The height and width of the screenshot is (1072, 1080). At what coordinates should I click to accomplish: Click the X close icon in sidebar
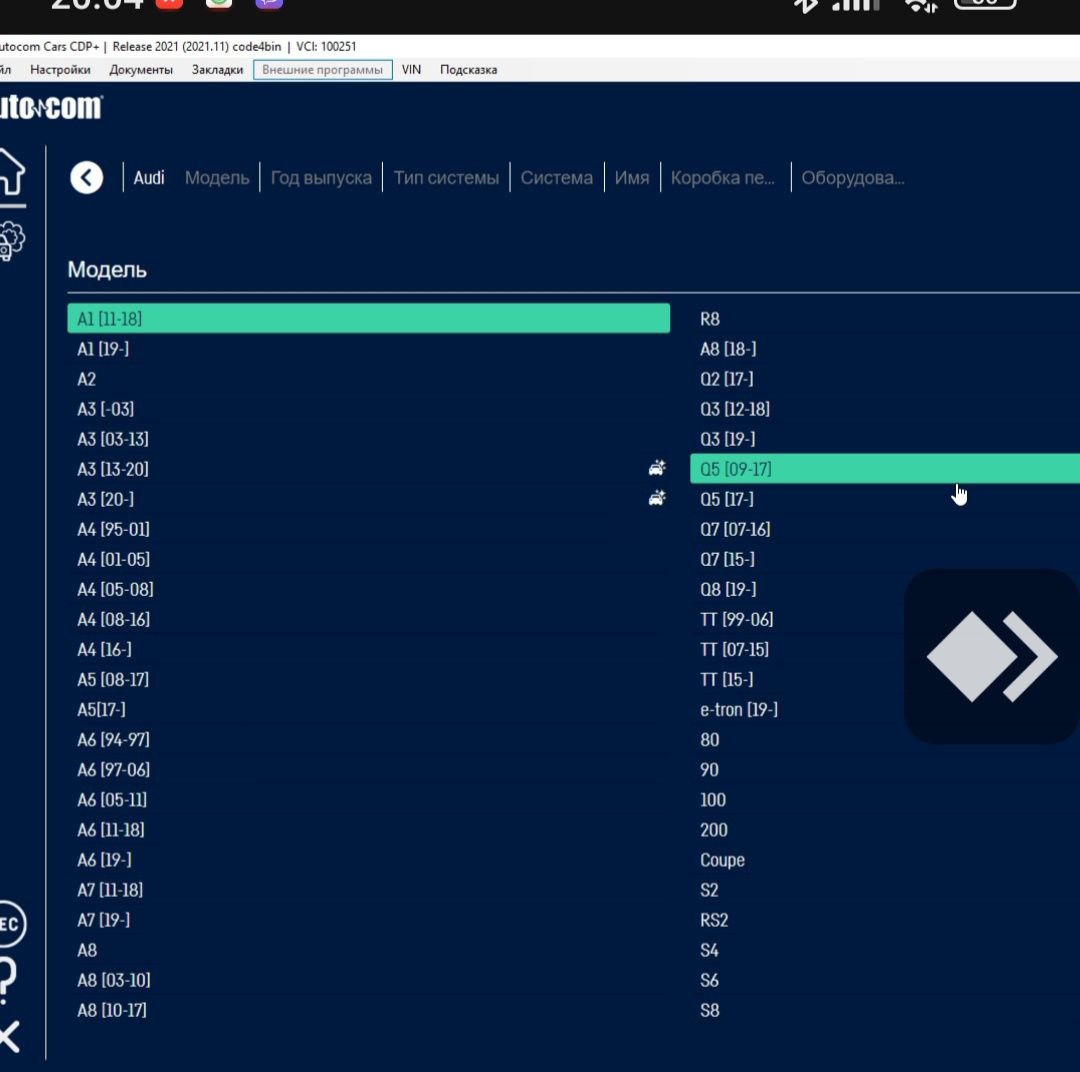point(10,1037)
